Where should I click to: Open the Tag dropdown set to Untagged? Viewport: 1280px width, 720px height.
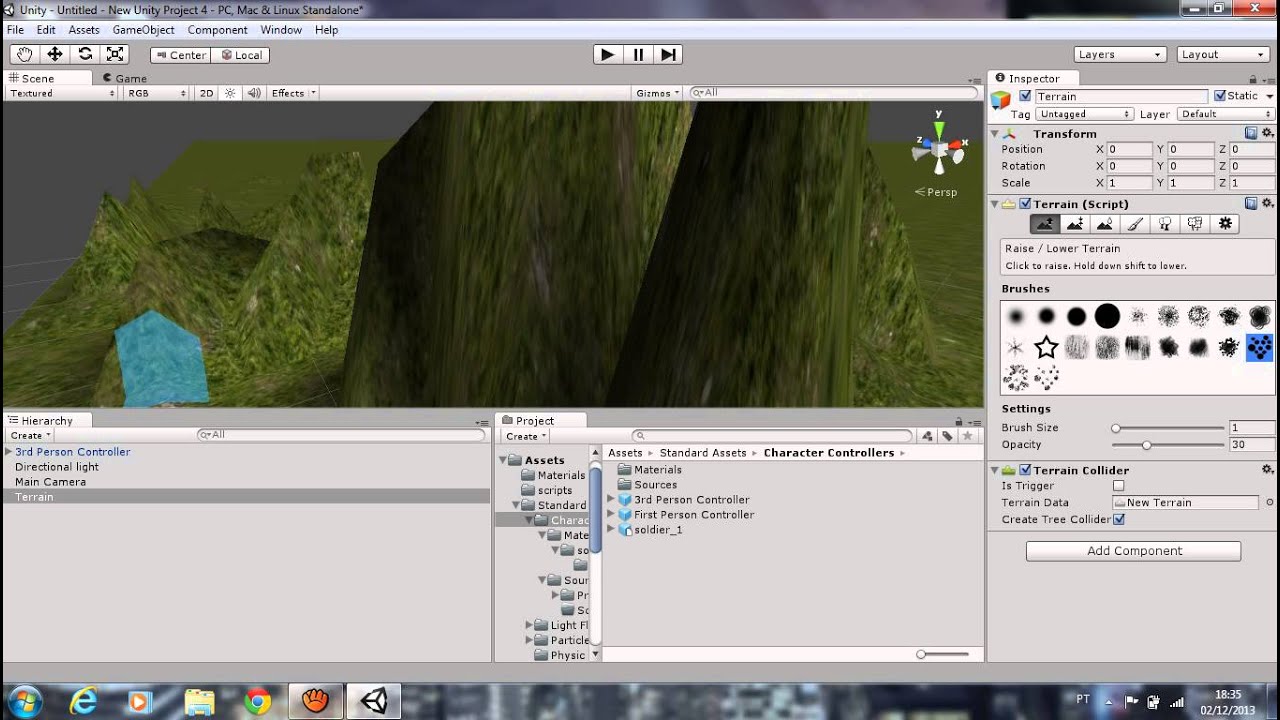1084,114
